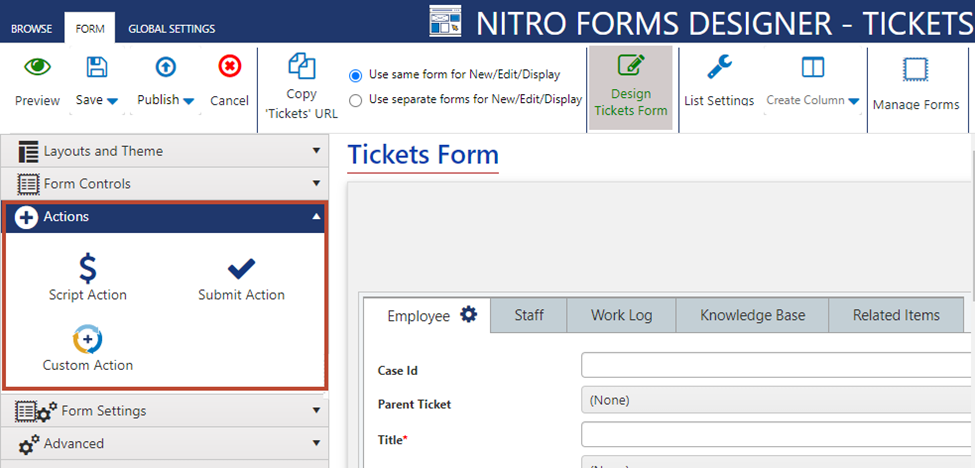Switch to the Staff tab

pyautogui.click(x=529, y=315)
